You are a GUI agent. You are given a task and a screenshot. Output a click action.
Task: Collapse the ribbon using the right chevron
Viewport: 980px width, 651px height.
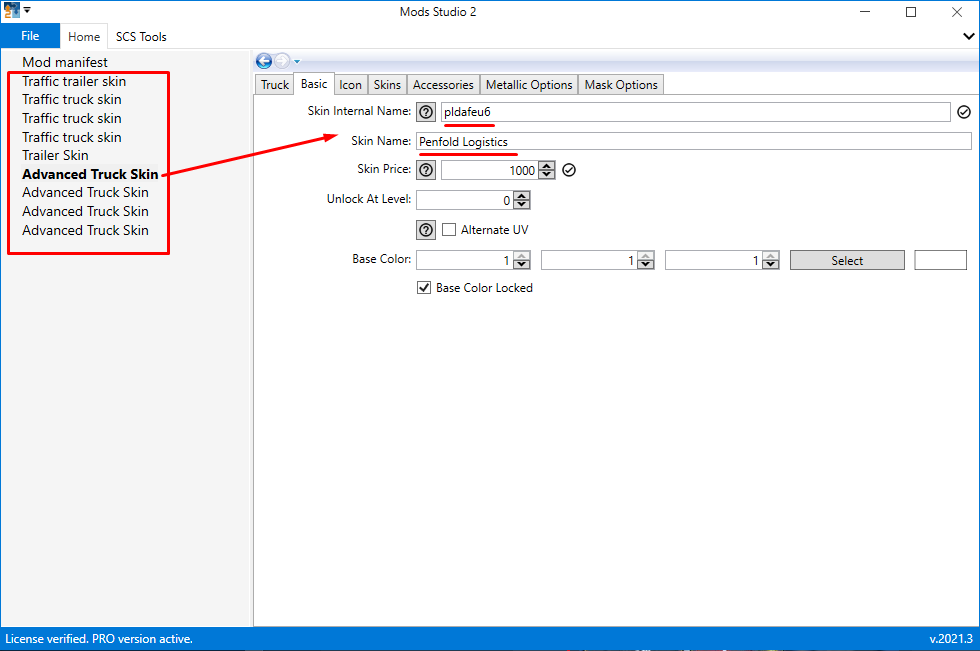tap(969, 37)
